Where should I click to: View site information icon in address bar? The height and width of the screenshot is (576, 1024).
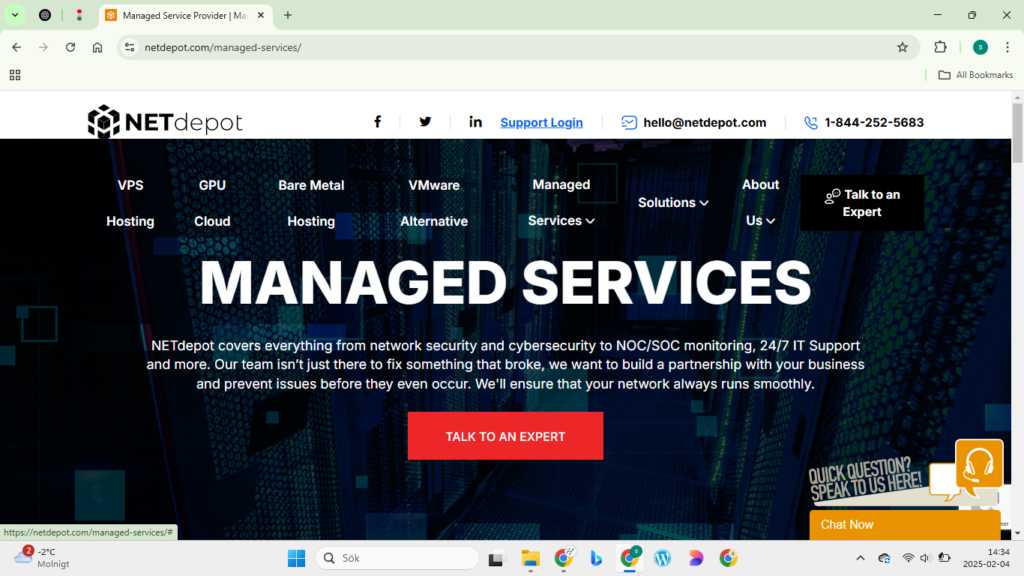(130, 47)
